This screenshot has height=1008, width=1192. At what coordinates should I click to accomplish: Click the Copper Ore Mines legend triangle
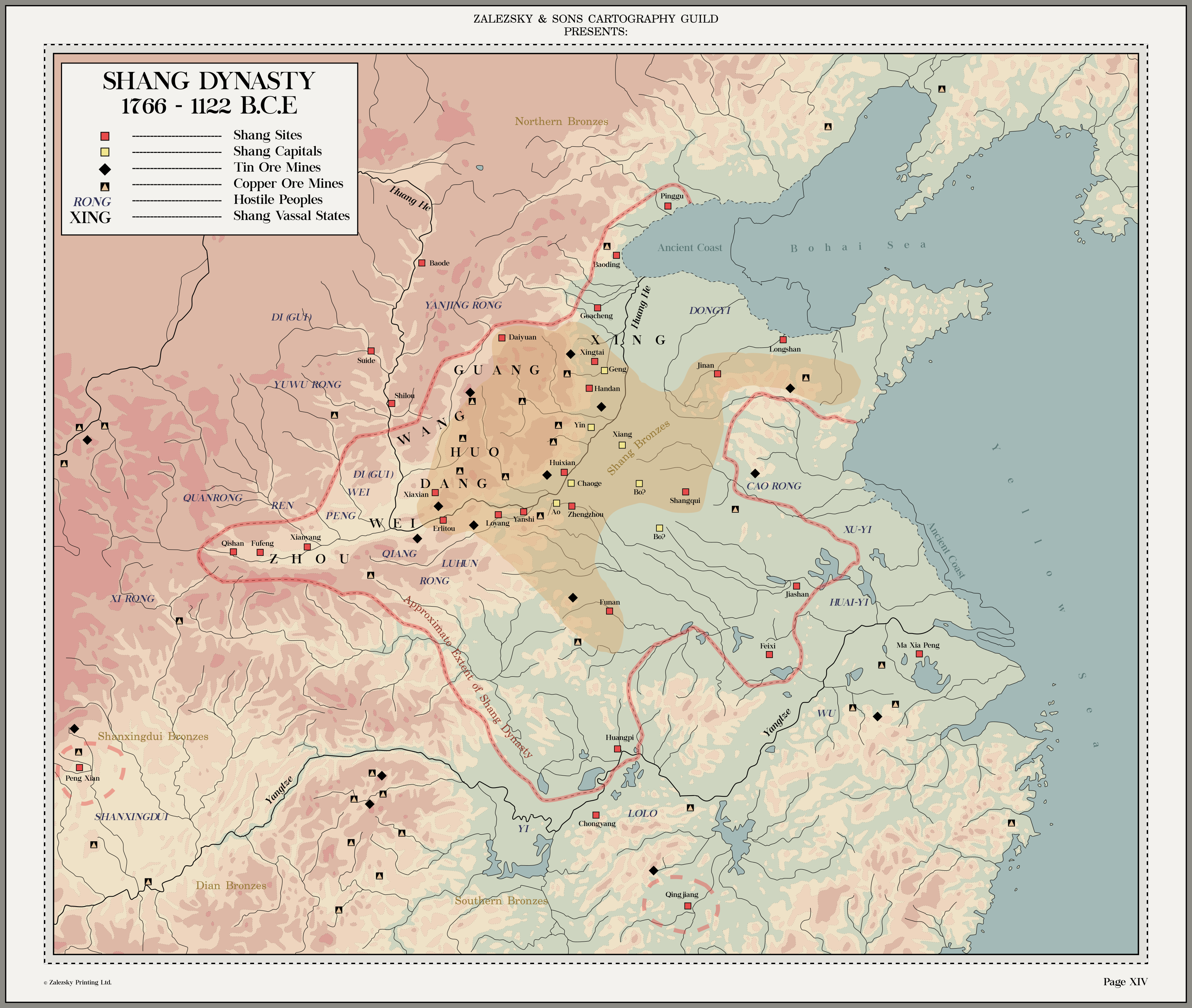pyautogui.click(x=105, y=186)
